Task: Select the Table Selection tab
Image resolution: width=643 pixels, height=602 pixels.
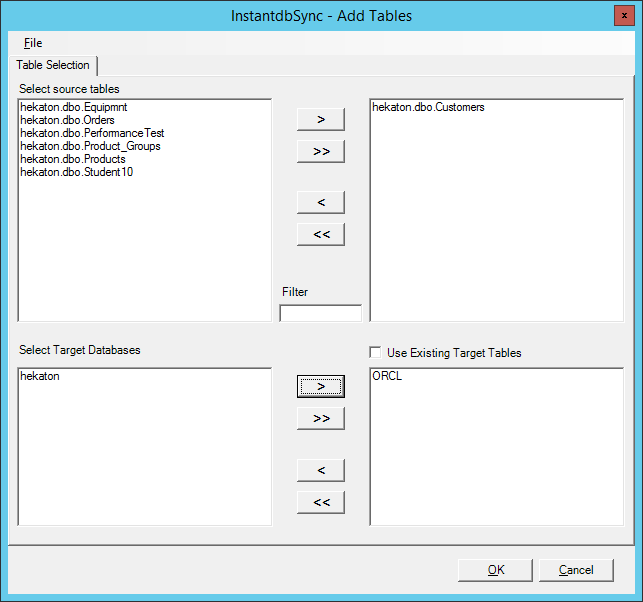Action: pyautogui.click(x=53, y=65)
